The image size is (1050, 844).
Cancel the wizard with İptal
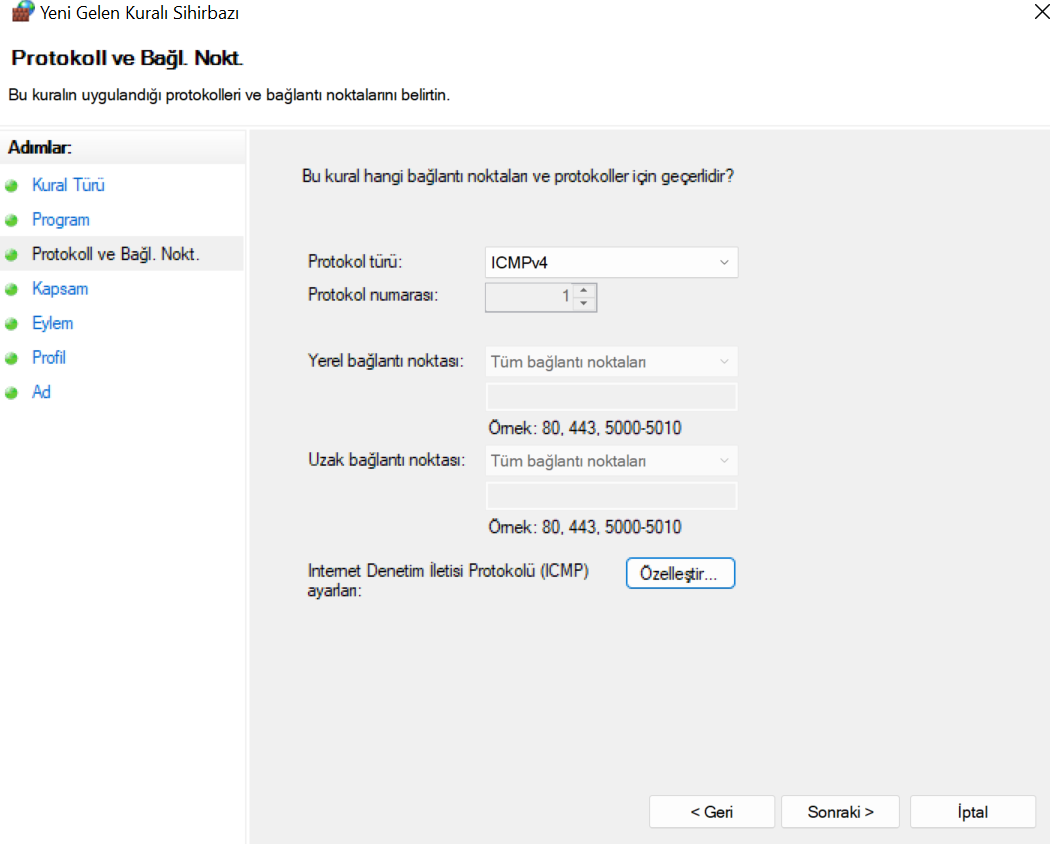click(x=972, y=812)
